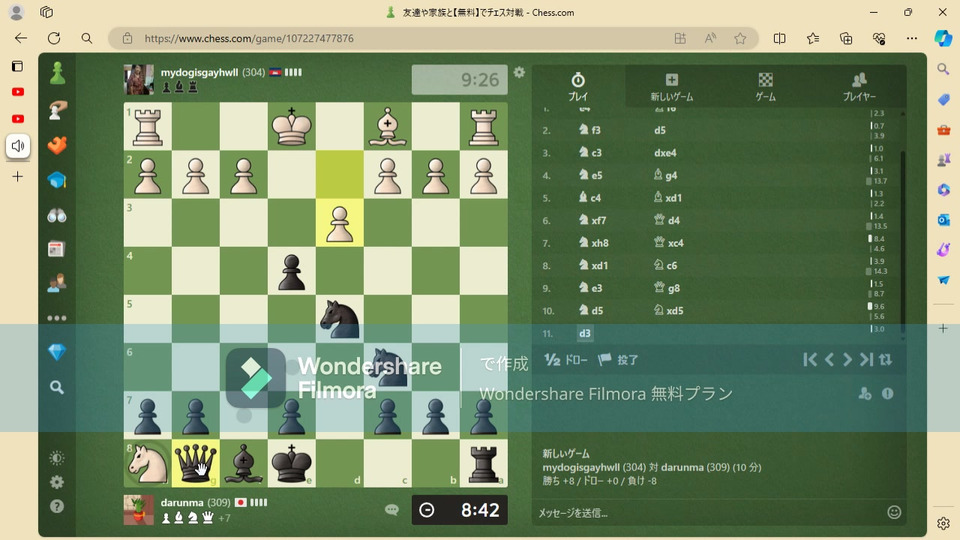Add a new vertical tab
This screenshot has height=540, width=960.
pos(18,177)
